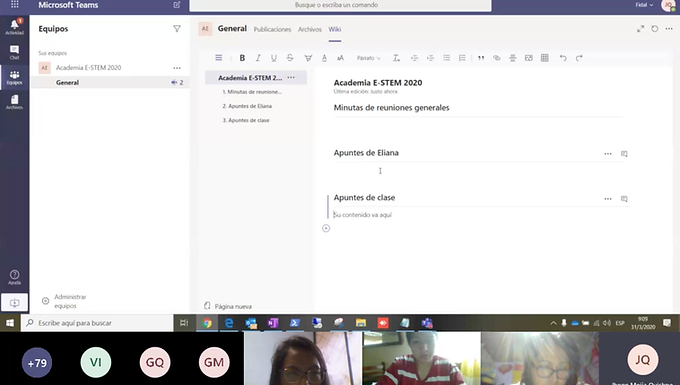Go to Apuntes de clase in wiki outline
The image size is (680, 385).
pos(246,120)
